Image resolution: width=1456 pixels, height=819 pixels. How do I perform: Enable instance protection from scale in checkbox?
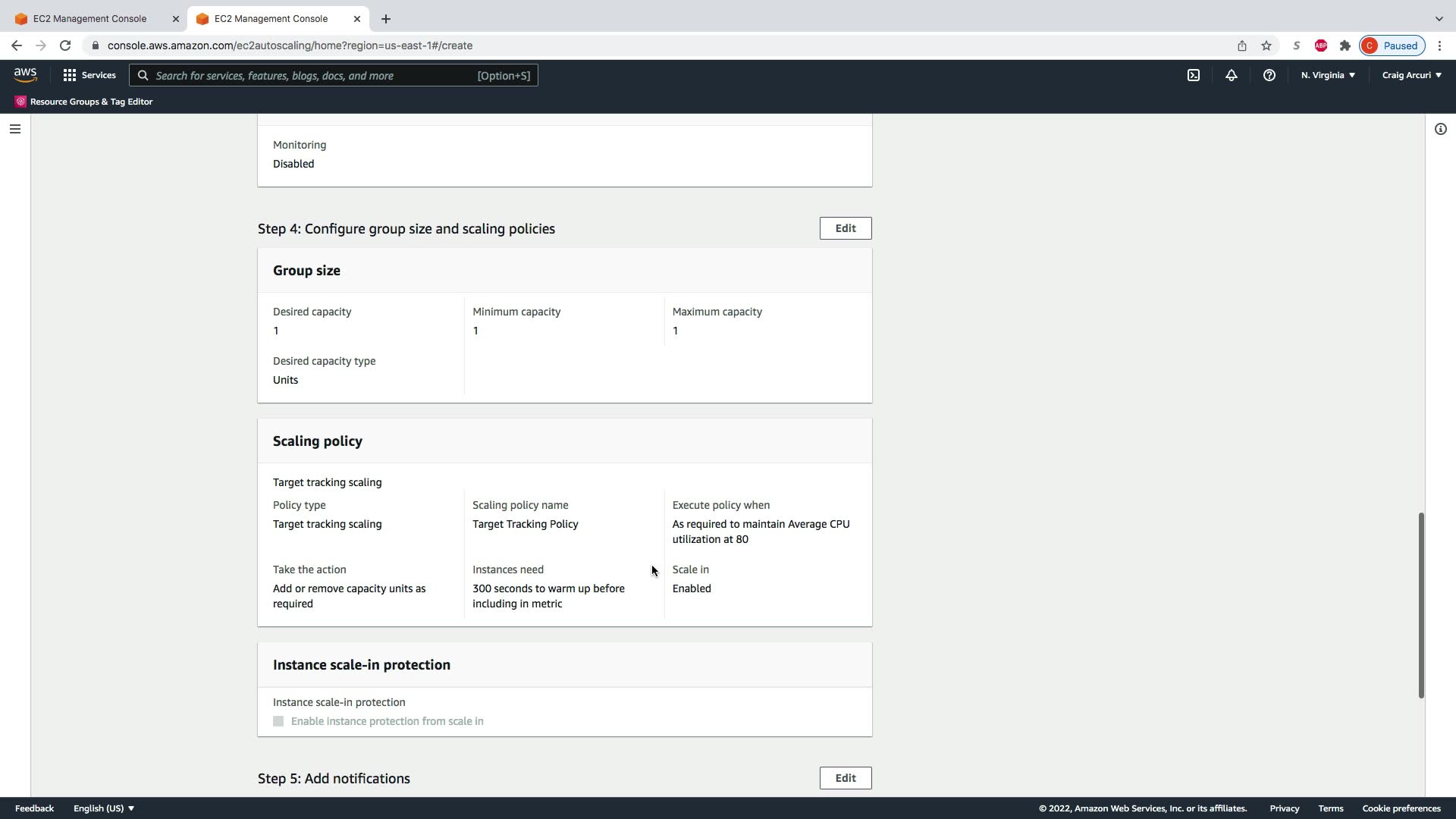tap(278, 721)
